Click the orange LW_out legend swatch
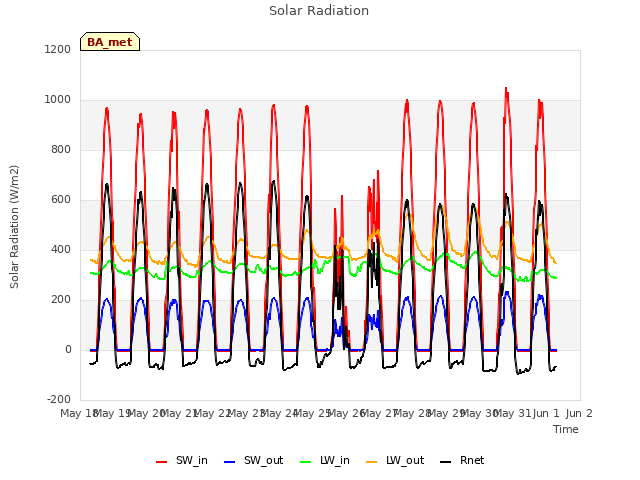Image resolution: width=640 pixels, height=480 pixels. (372, 462)
